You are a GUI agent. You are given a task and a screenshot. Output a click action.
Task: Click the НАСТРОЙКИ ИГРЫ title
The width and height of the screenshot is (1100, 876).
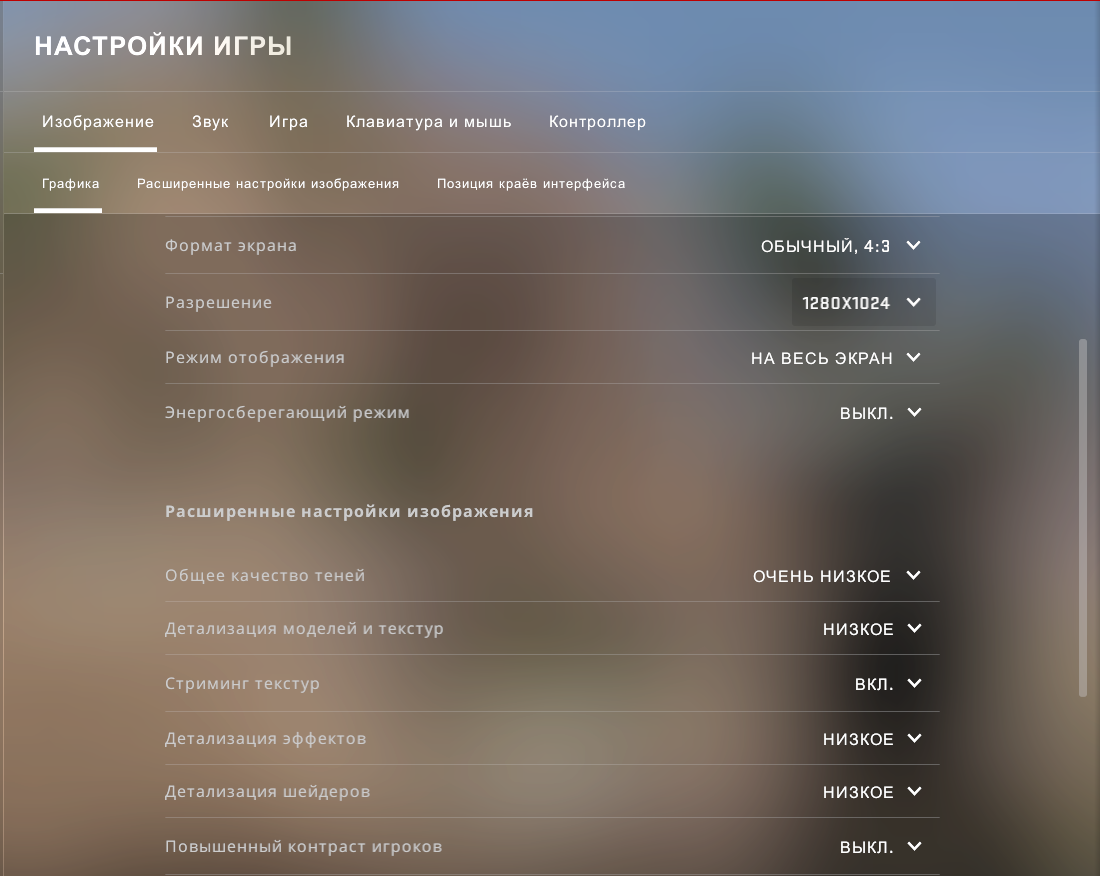(163, 46)
